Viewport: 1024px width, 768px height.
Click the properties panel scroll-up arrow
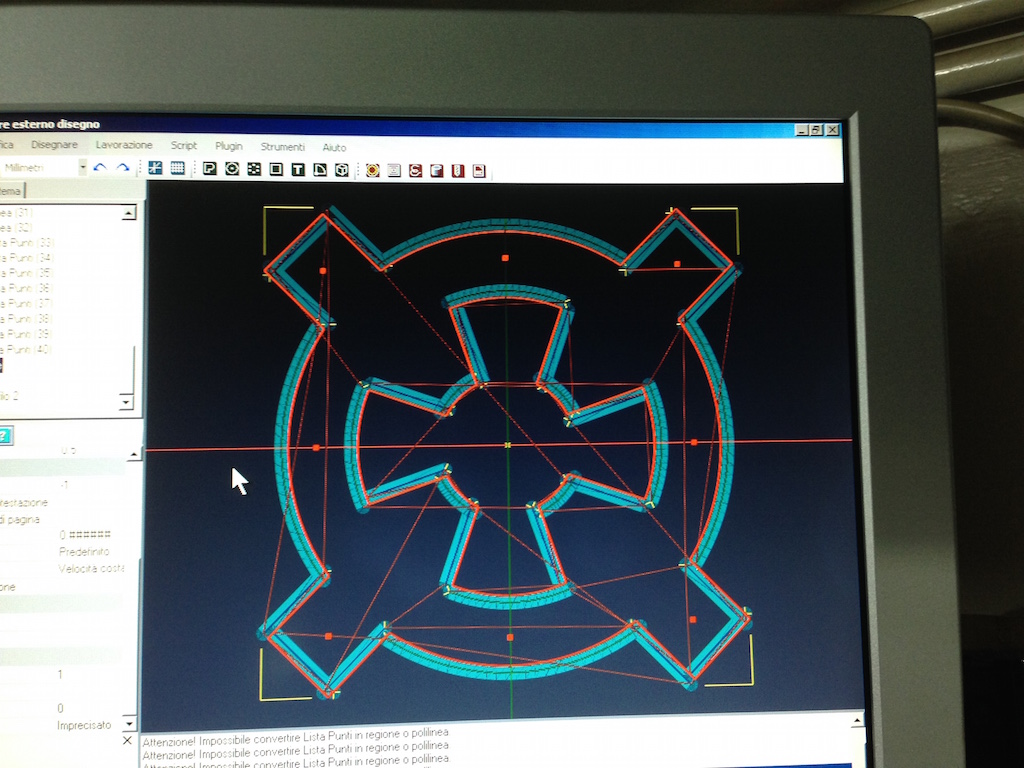click(134, 455)
